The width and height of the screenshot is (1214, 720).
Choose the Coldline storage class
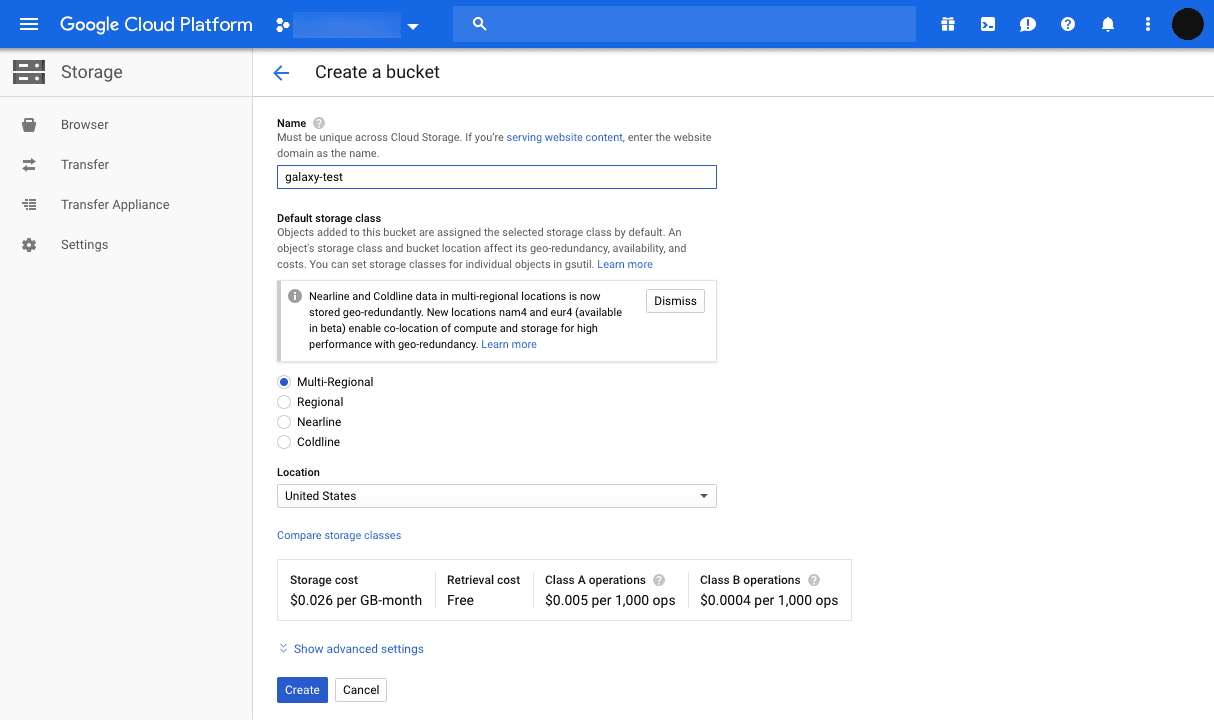(x=284, y=442)
